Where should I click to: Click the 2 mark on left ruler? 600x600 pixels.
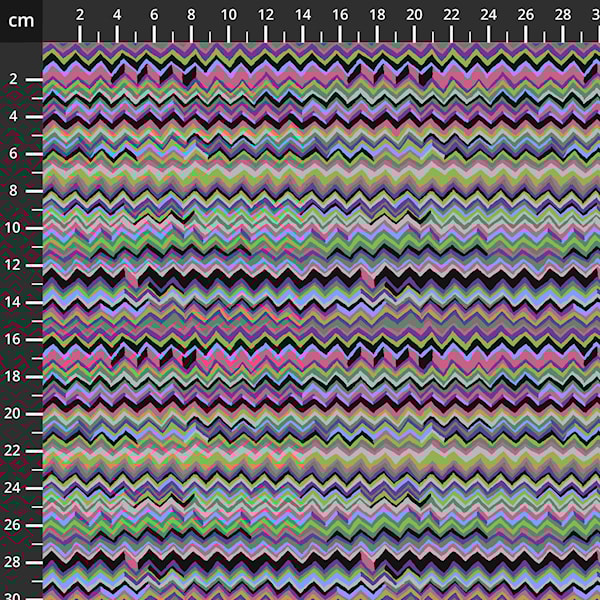[14, 79]
